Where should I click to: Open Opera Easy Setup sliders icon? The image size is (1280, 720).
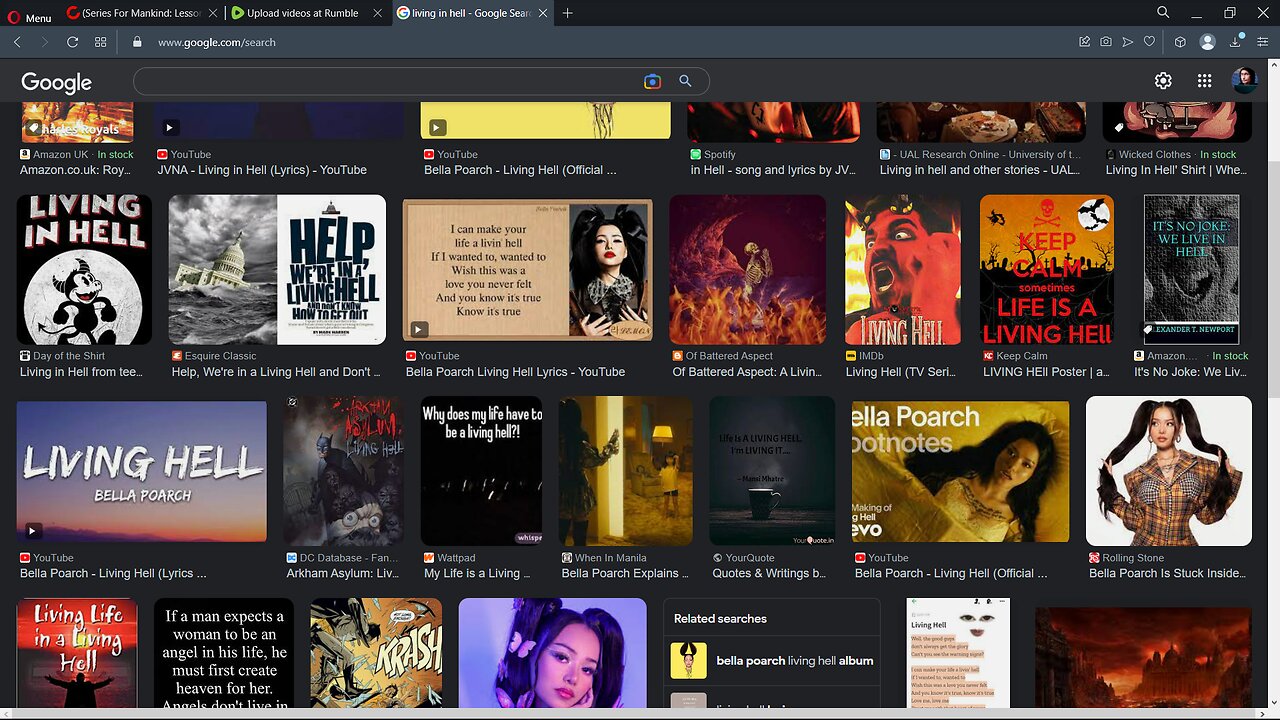pos(1263,42)
